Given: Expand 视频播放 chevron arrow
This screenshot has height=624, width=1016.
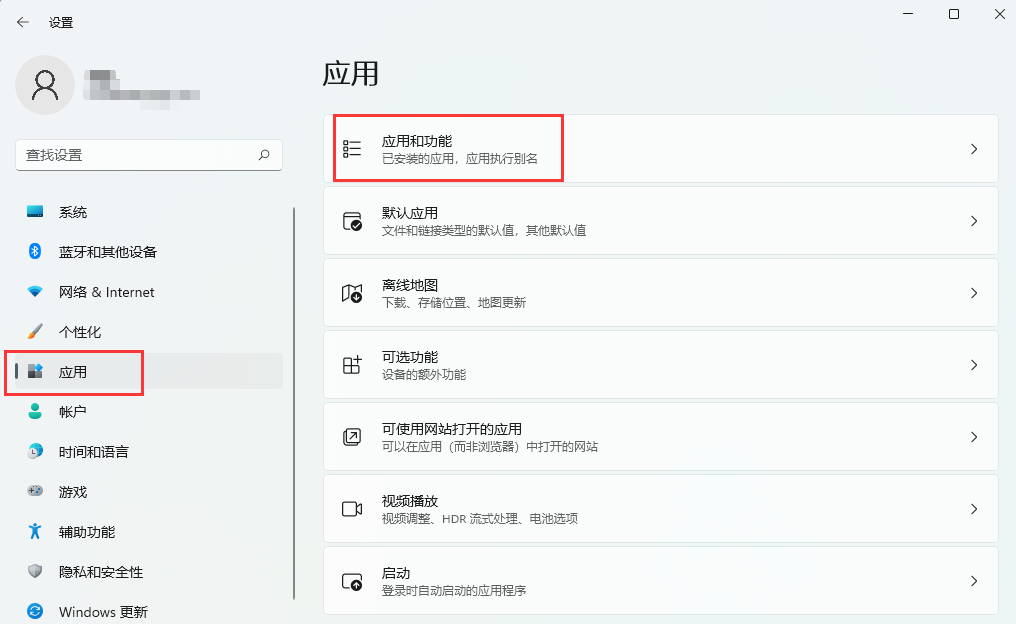Looking at the screenshot, I should 974,509.
